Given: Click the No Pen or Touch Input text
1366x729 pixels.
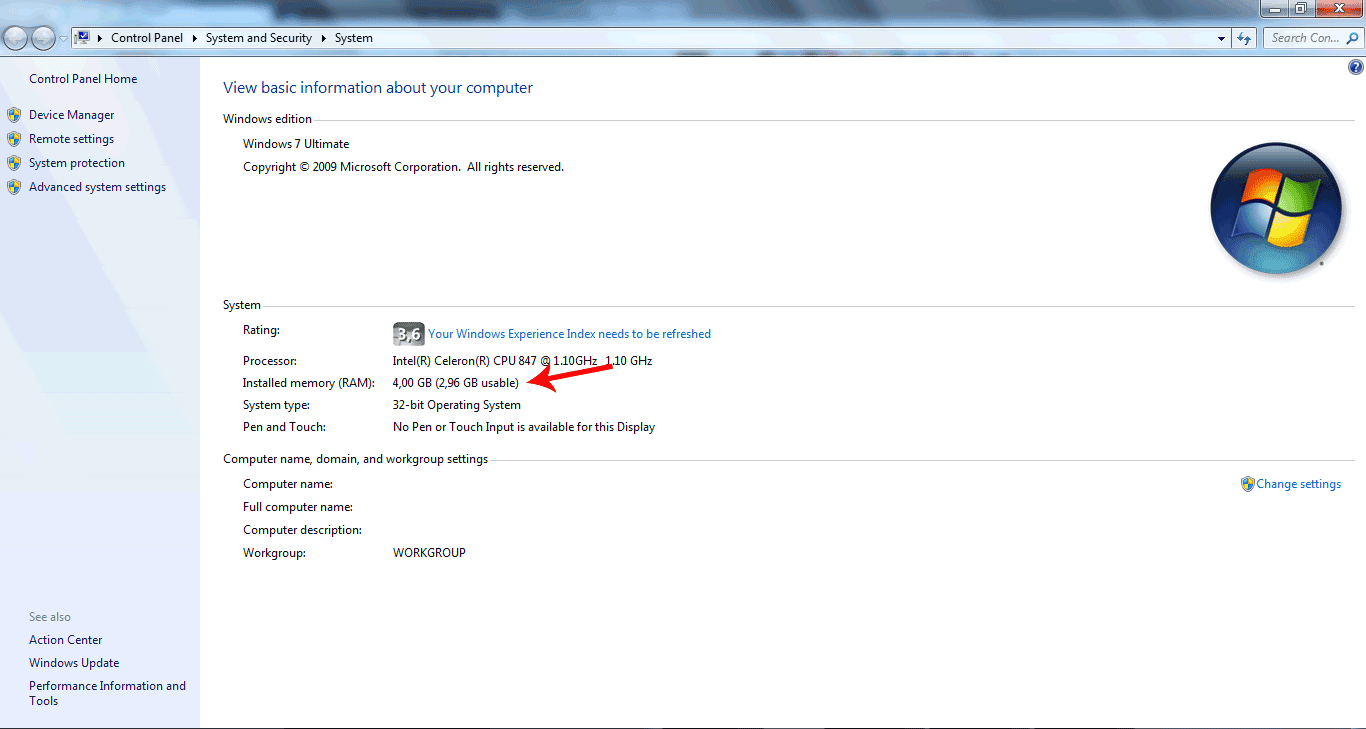Looking at the screenshot, I should tap(524, 427).
